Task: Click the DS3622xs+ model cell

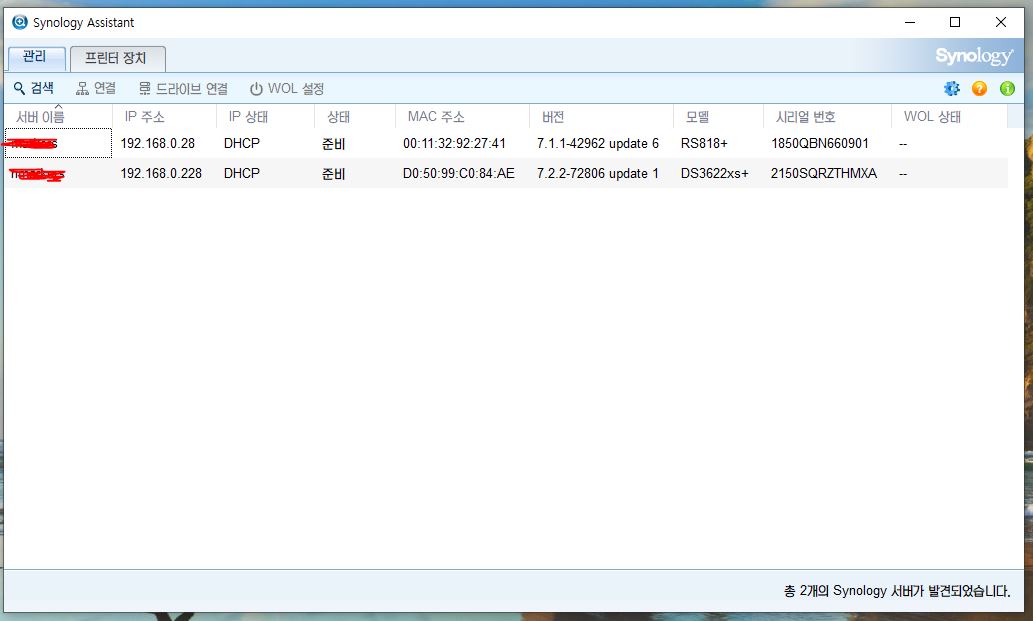Action: (x=714, y=173)
